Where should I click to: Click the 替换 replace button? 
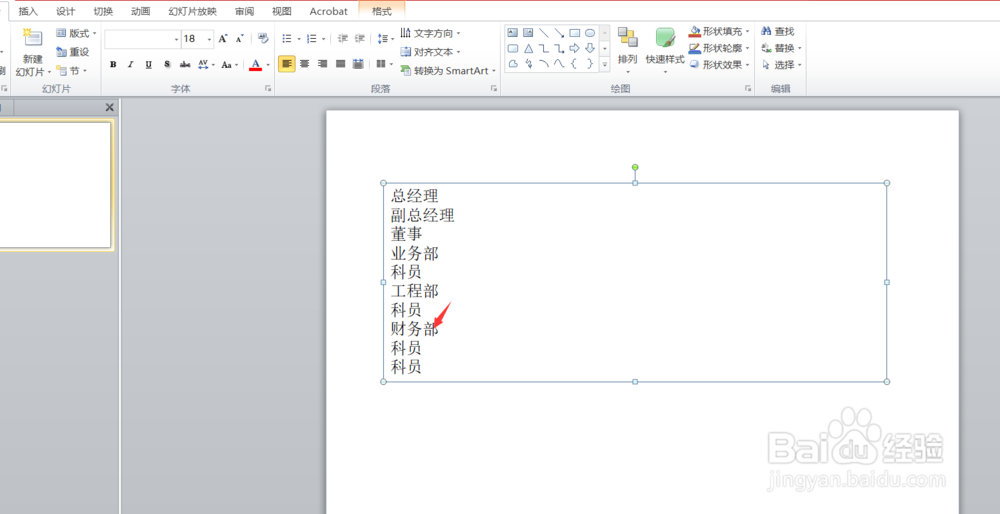(x=781, y=48)
